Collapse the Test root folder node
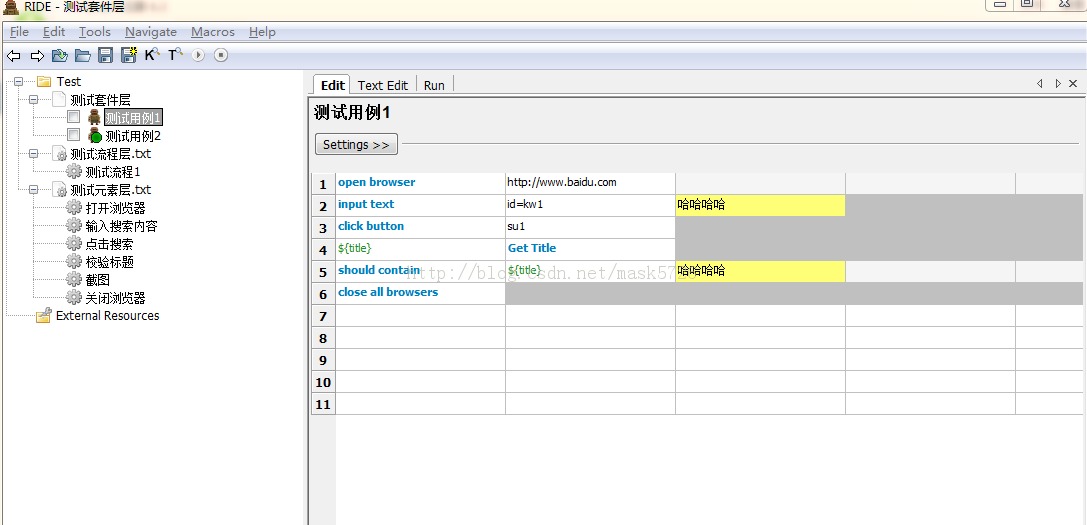 coord(19,81)
